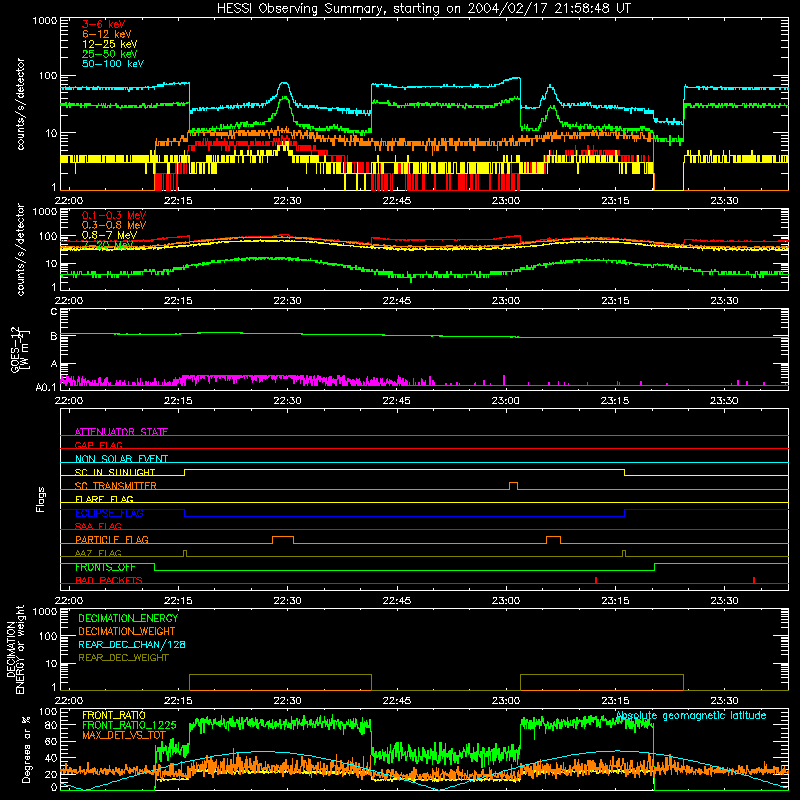The image size is (800, 800).
Task: Pick the PARTICLE_FLAG label
Action: point(112,539)
